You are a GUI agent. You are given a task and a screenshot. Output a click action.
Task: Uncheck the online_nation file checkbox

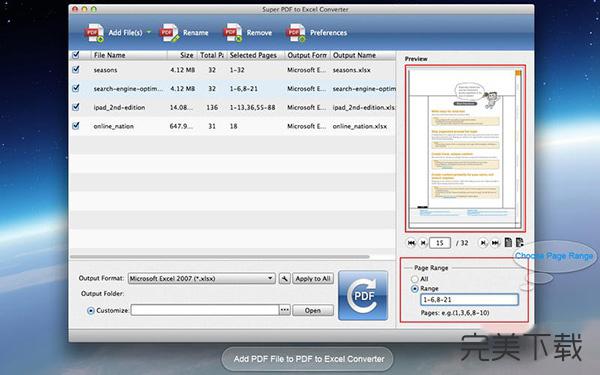(x=76, y=126)
